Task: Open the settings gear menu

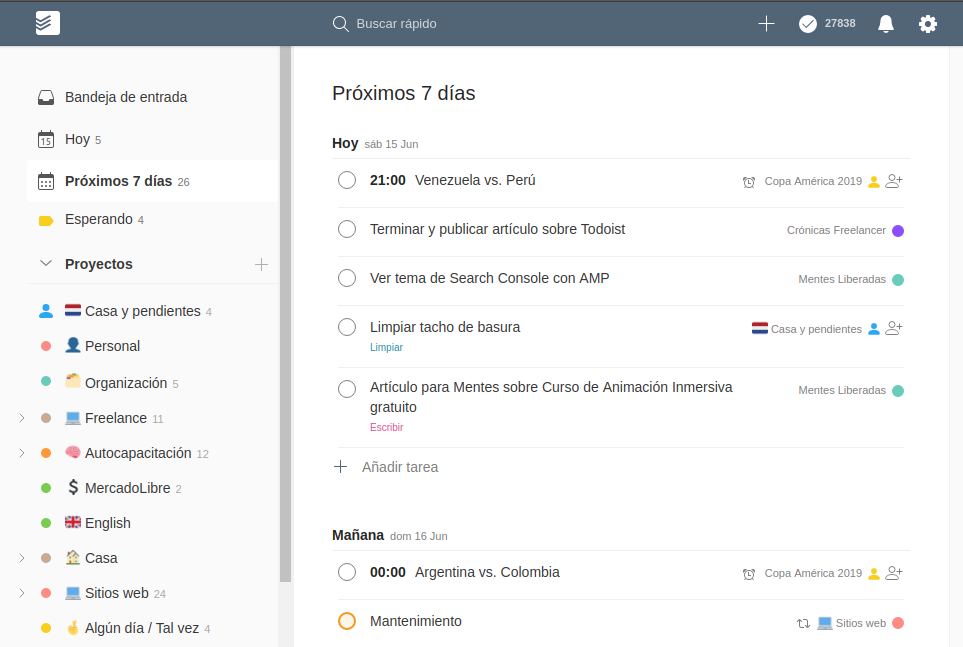Action: 927,24
